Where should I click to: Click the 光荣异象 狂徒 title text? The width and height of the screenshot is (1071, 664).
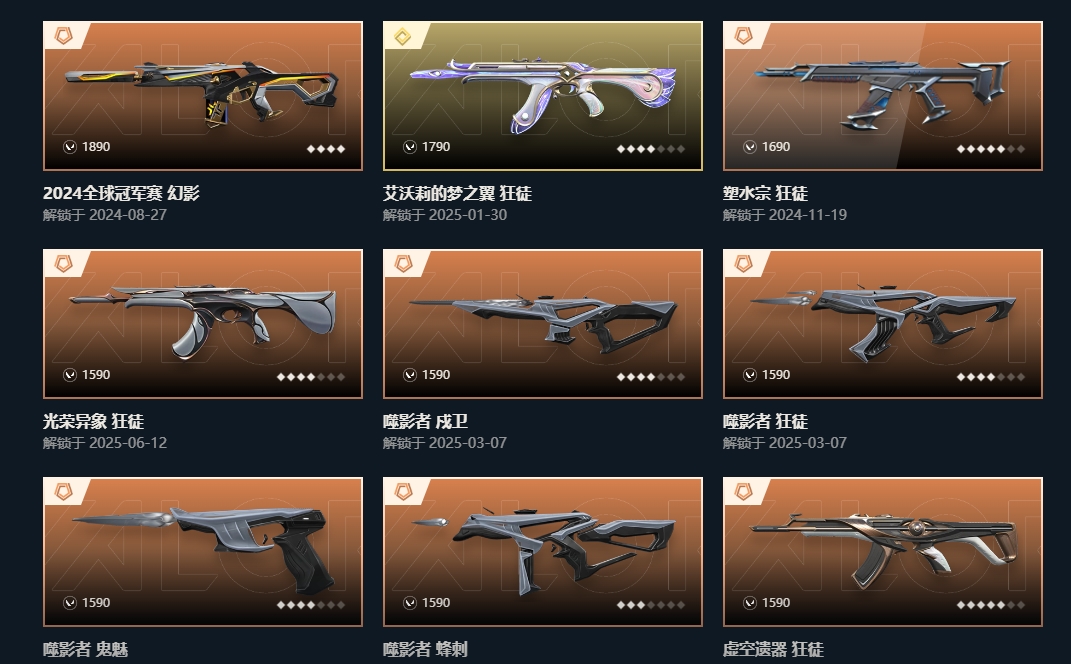(x=94, y=421)
